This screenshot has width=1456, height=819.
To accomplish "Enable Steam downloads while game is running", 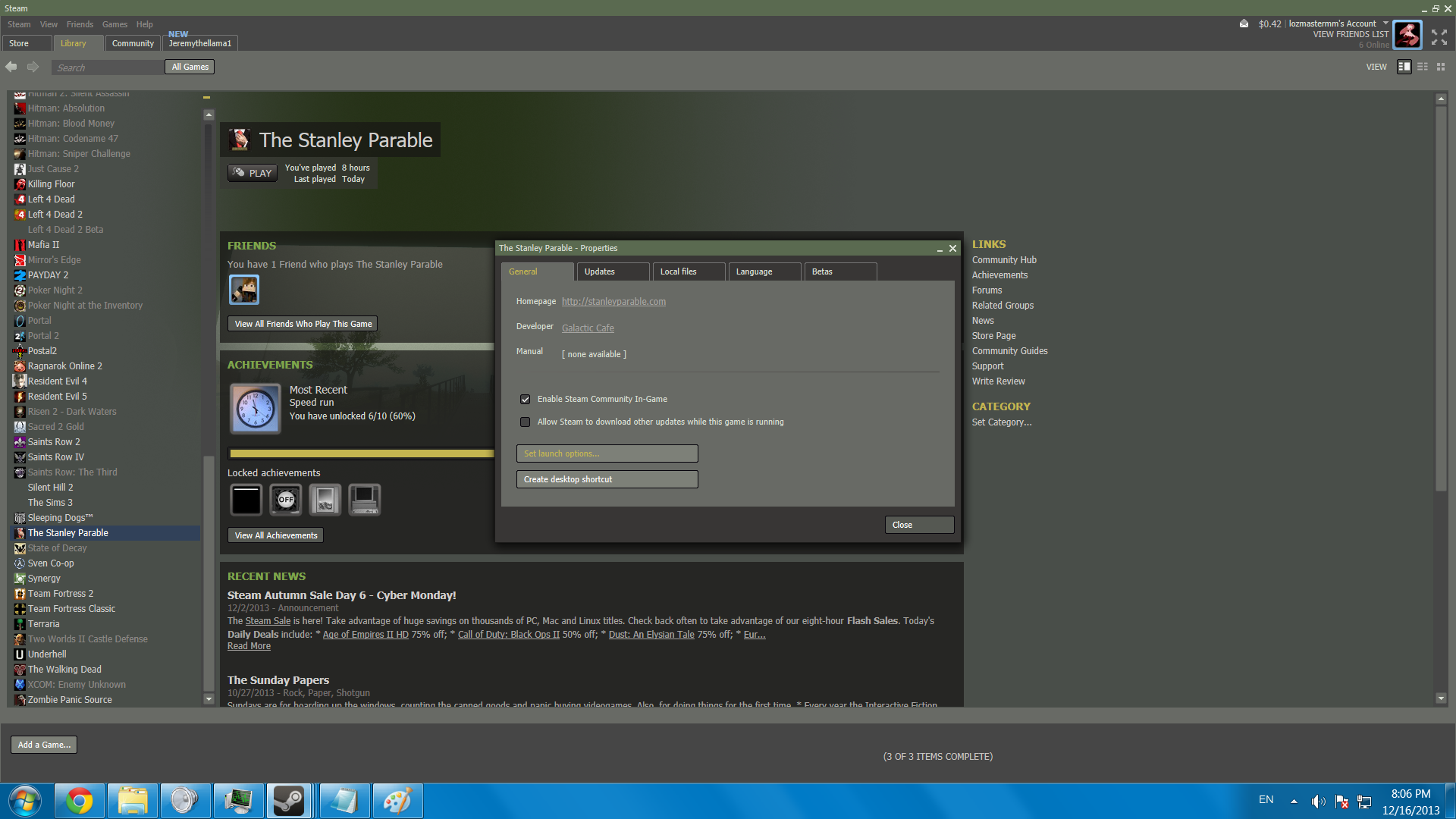I will click(x=525, y=422).
